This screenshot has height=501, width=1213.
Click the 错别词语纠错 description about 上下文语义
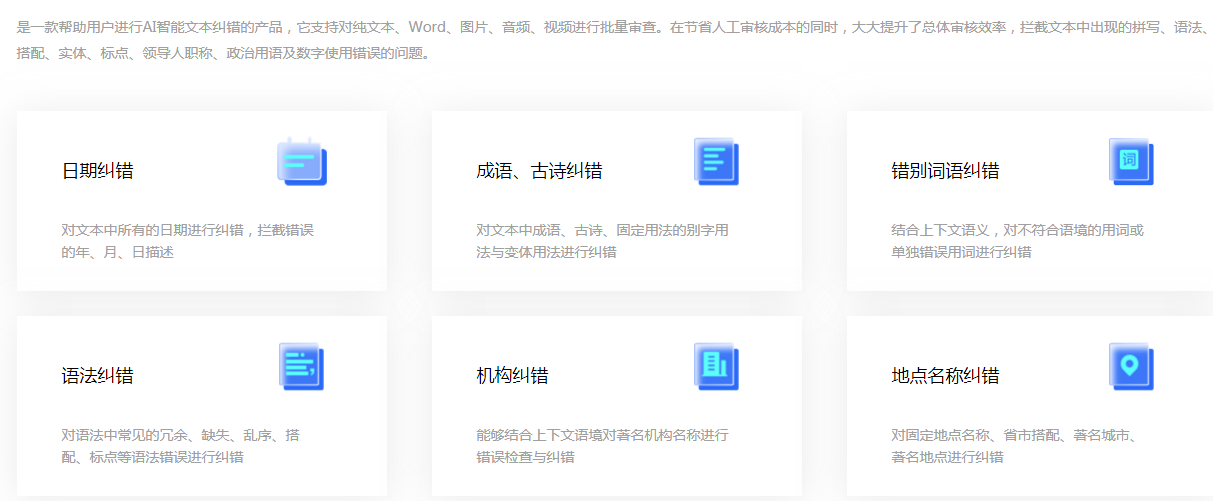pyautogui.click(x=1017, y=241)
